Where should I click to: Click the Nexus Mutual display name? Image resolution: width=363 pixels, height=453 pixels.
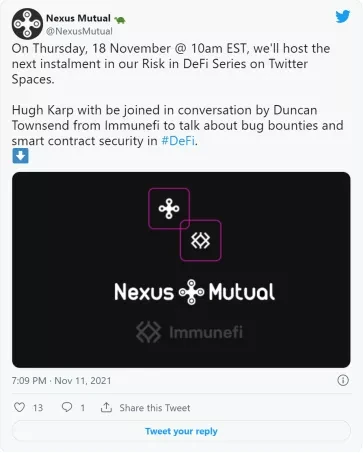click(78, 18)
